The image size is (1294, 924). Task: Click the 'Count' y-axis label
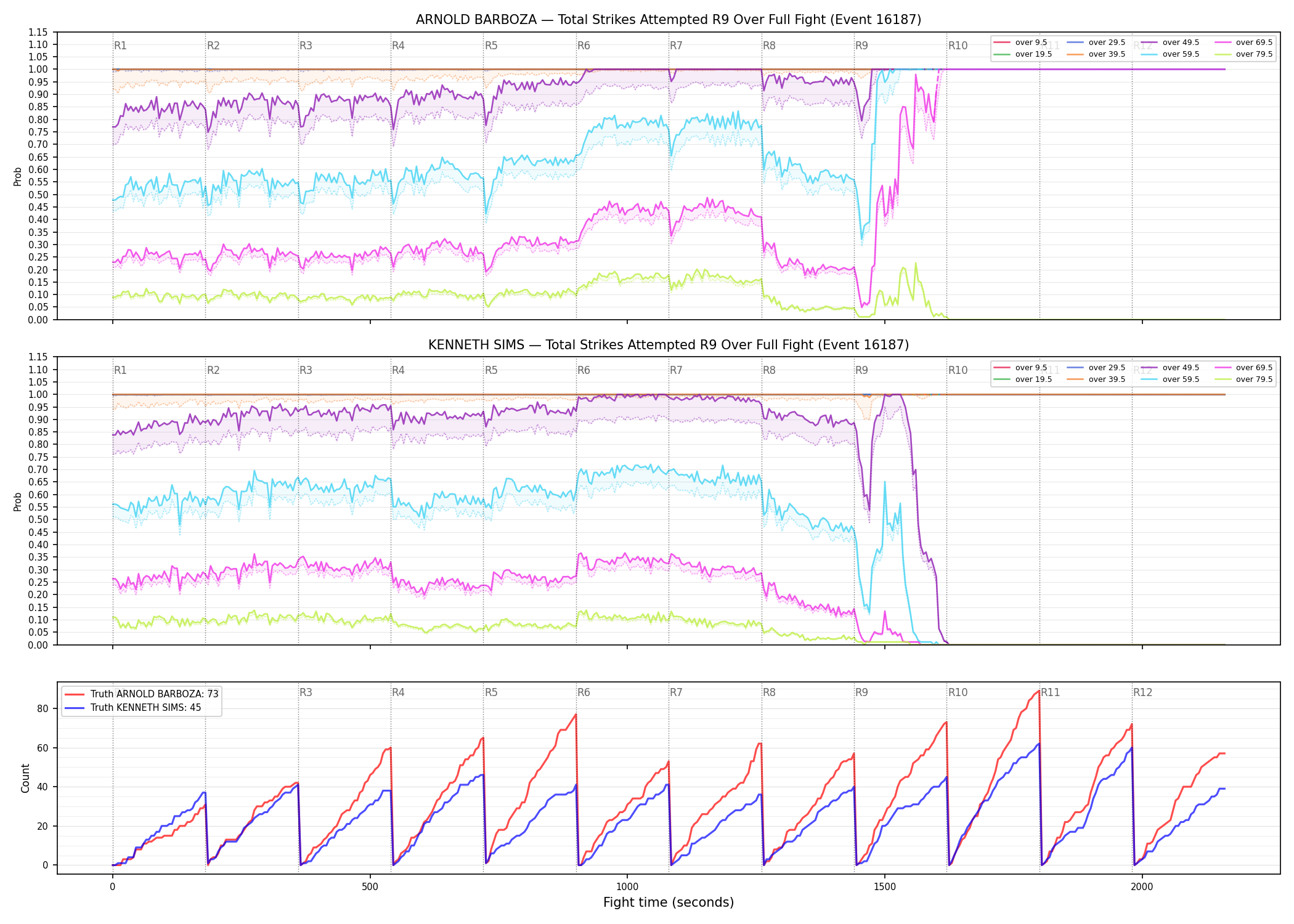point(25,778)
